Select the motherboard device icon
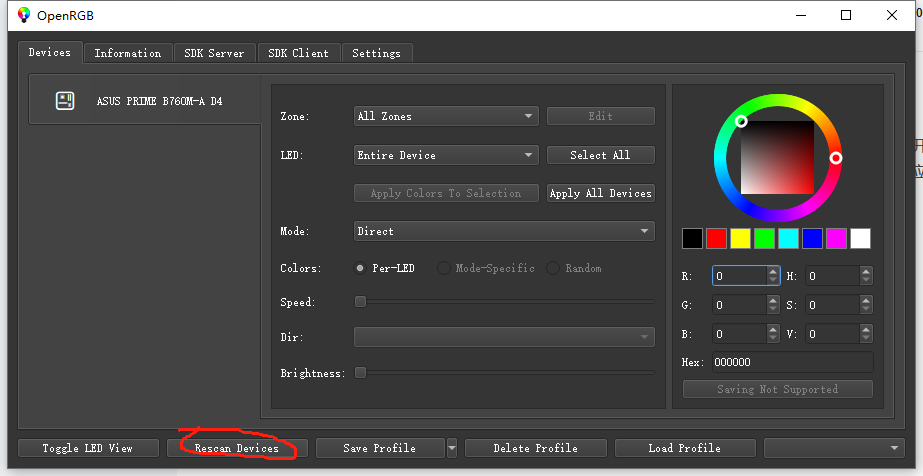 (x=65, y=101)
